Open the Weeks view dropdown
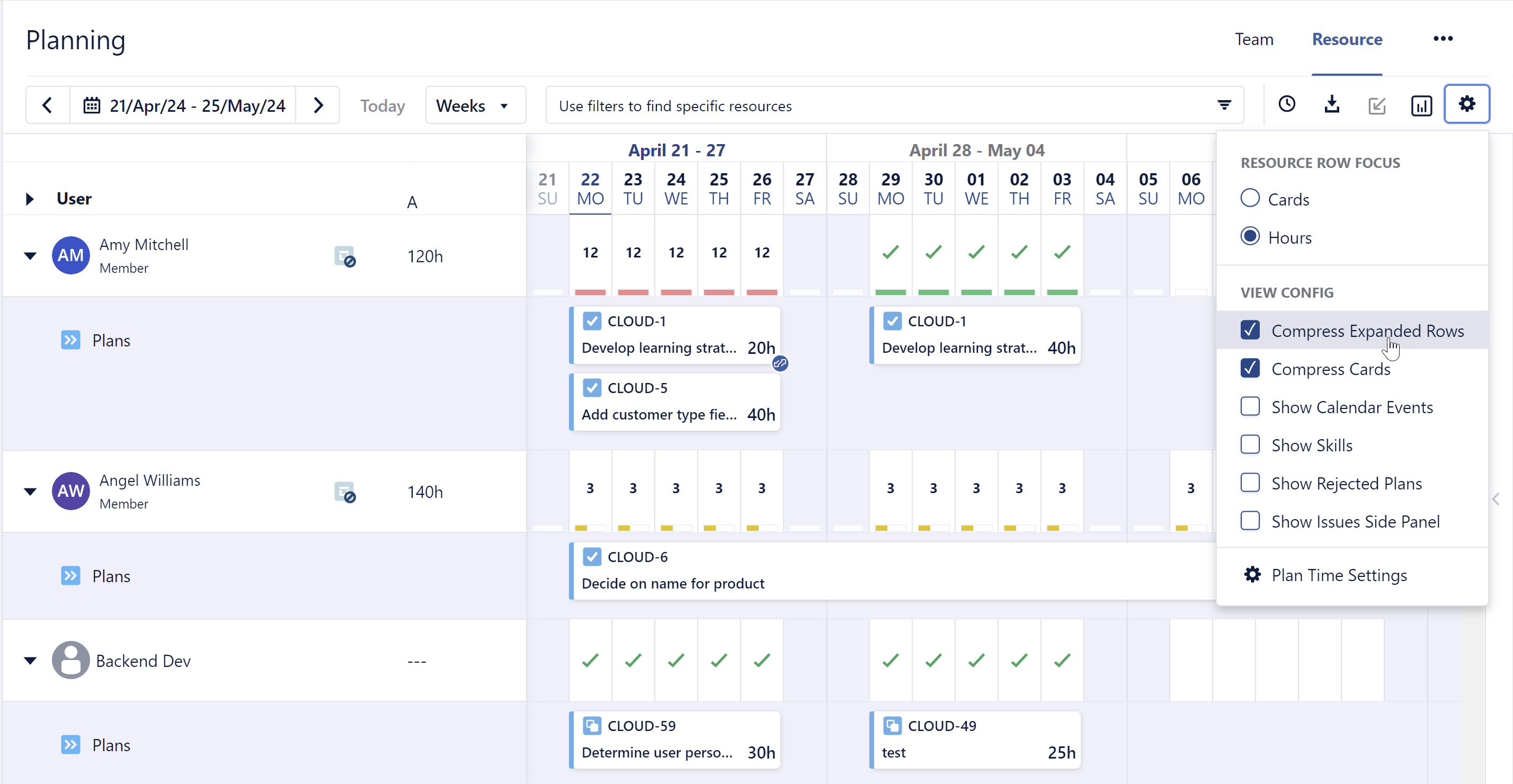1513x784 pixels. coord(475,105)
